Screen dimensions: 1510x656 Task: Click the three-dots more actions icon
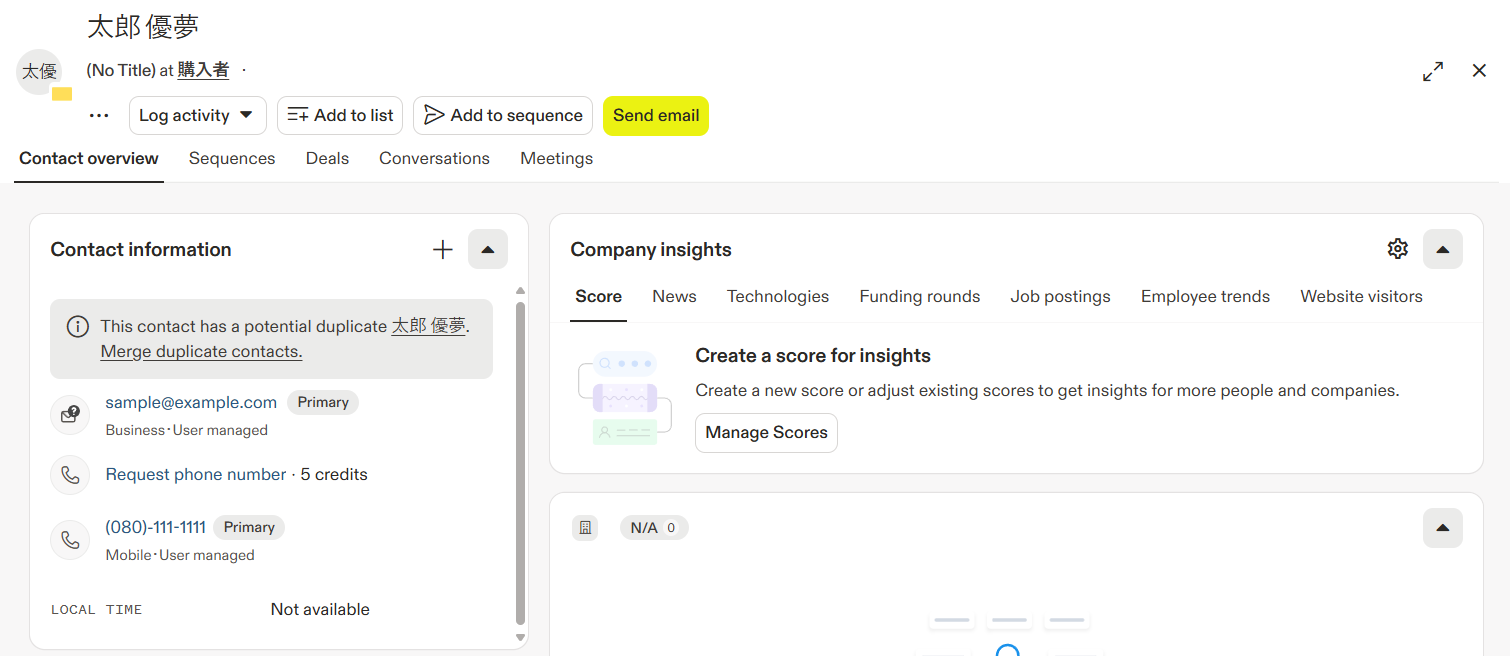click(x=99, y=116)
